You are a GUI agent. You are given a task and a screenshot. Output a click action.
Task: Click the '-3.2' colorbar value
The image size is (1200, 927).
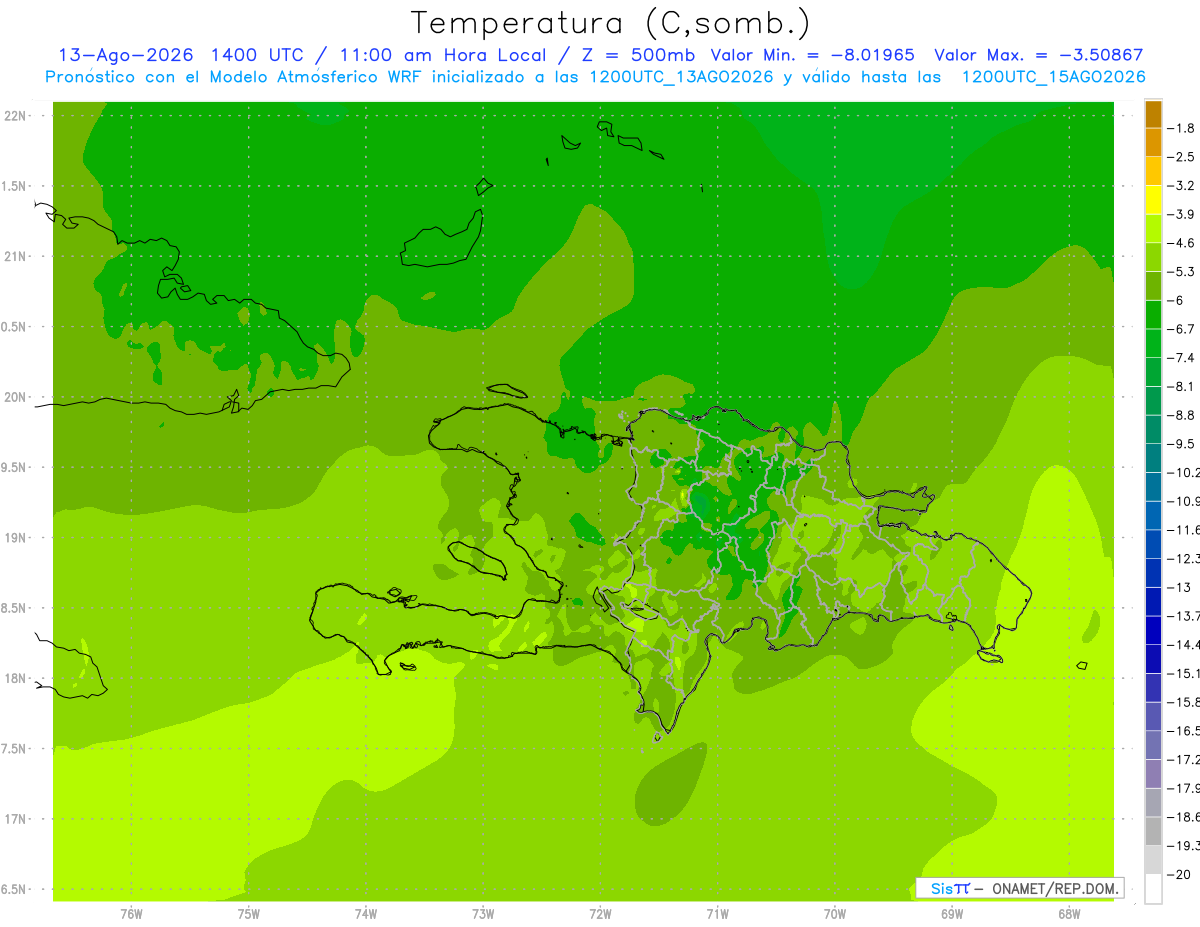tap(1181, 186)
